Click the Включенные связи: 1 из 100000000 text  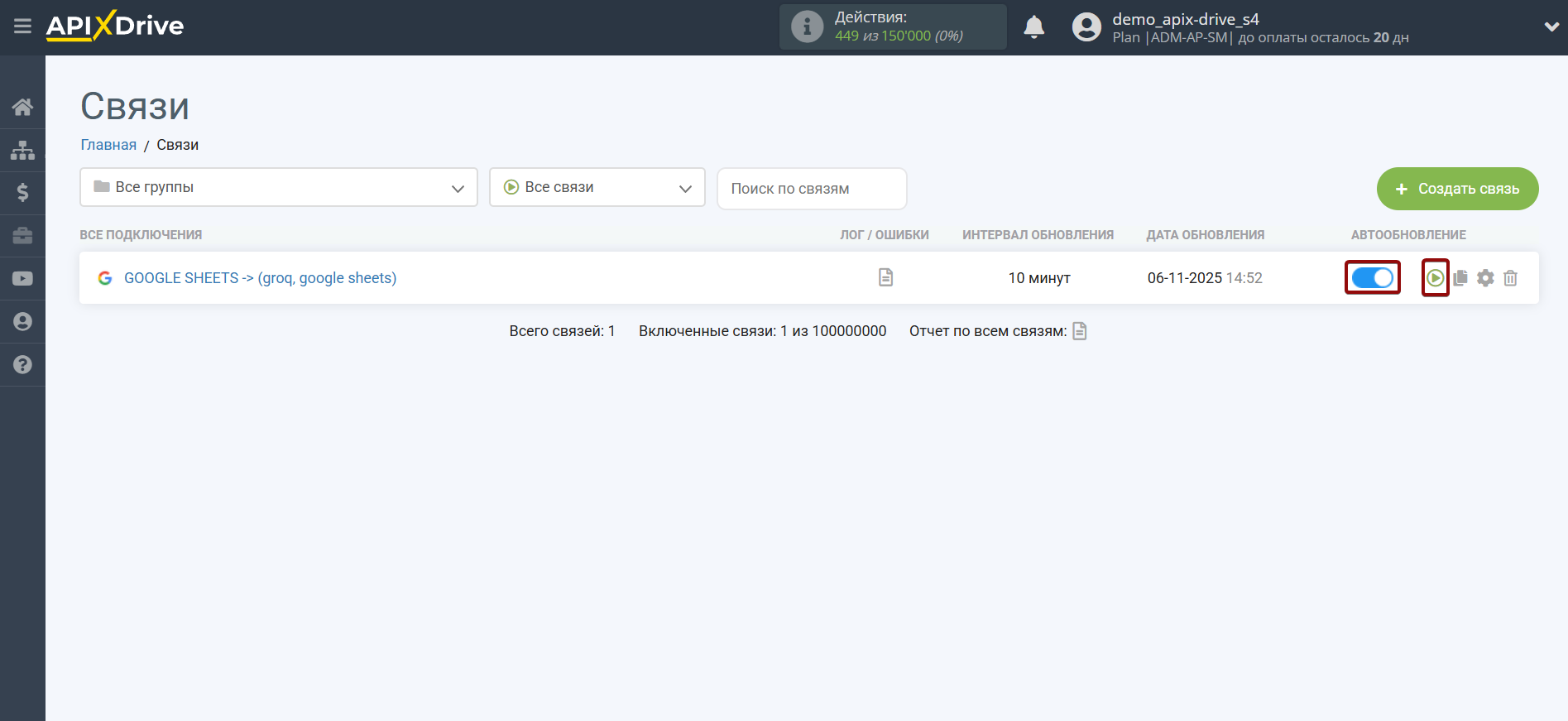click(762, 331)
